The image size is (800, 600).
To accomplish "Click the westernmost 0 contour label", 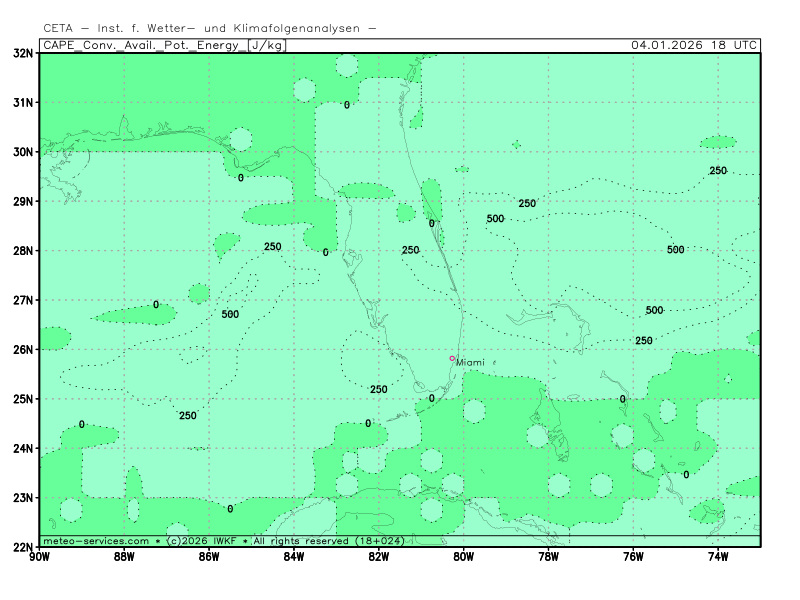I will pyautogui.click(x=82, y=424).
